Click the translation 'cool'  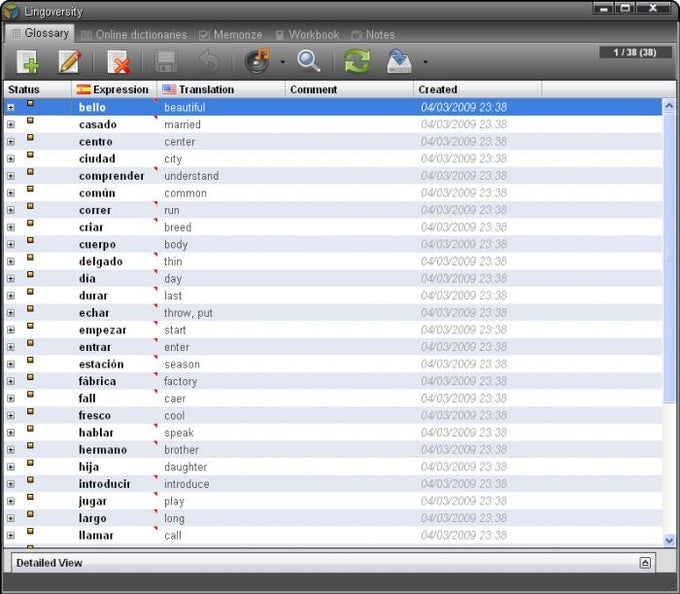174,415
